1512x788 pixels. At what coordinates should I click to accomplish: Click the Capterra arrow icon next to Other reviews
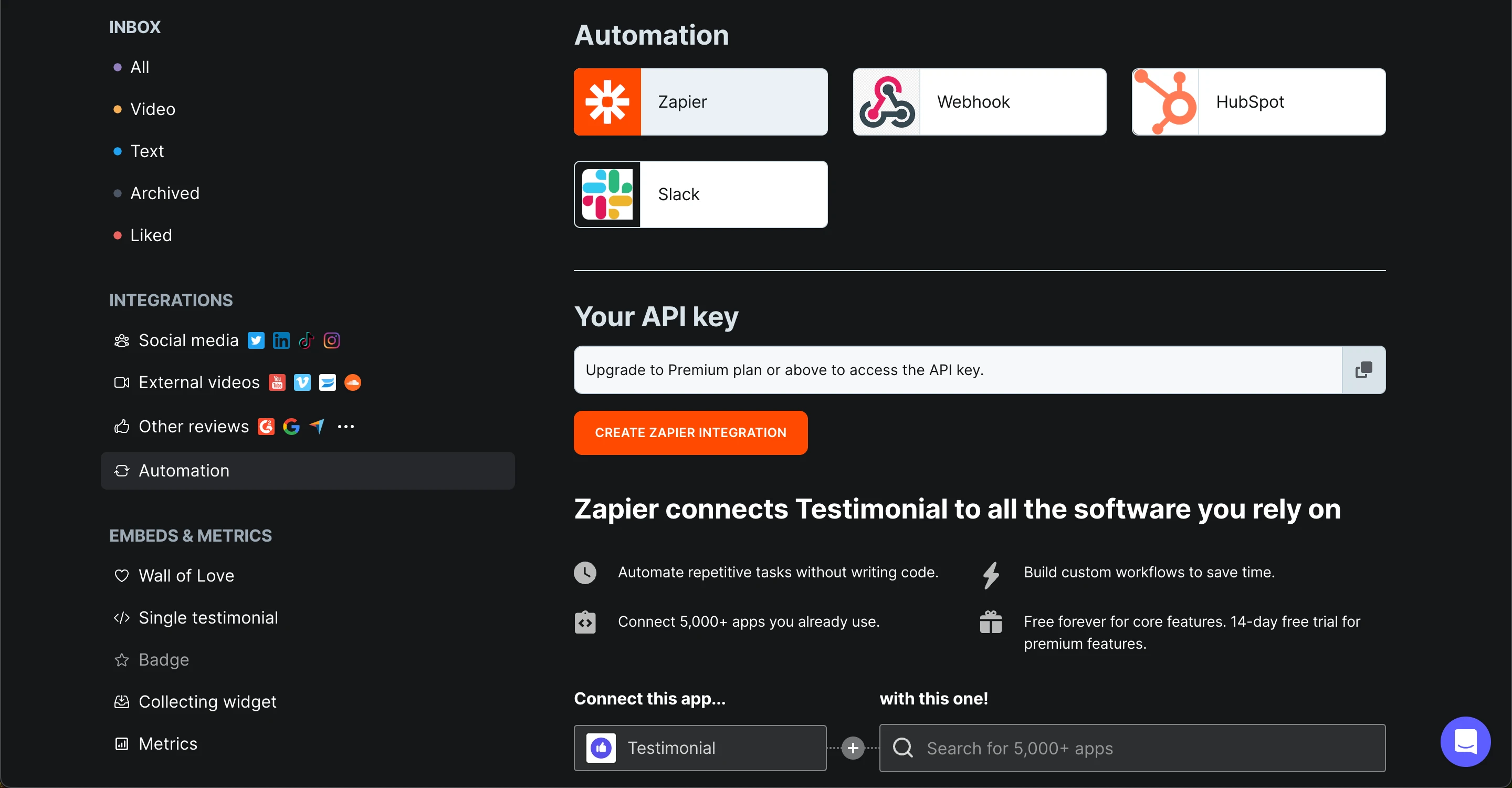(x=317, y=427)
